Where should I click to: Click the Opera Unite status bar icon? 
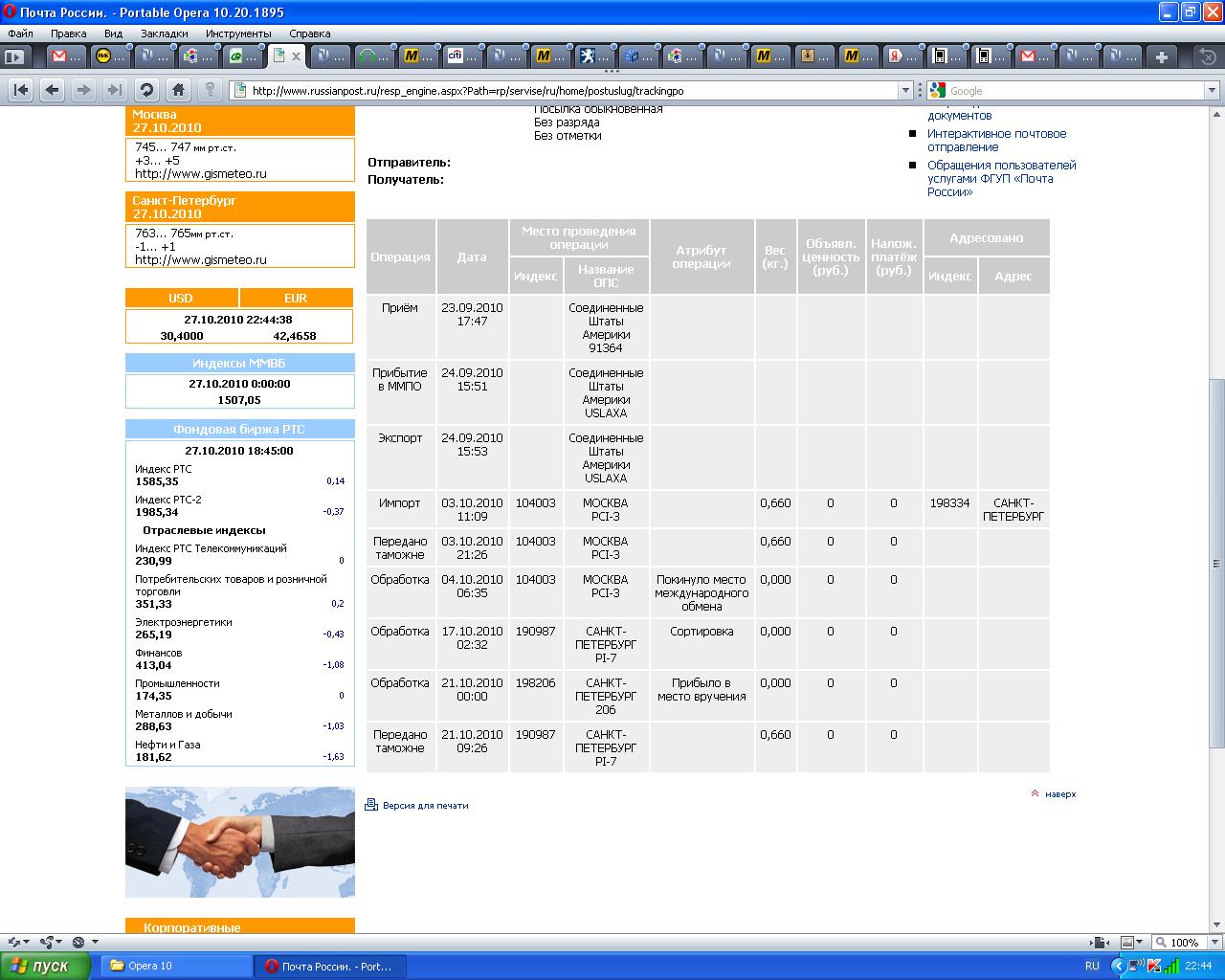pyautogui.click(x=45, y=943)
